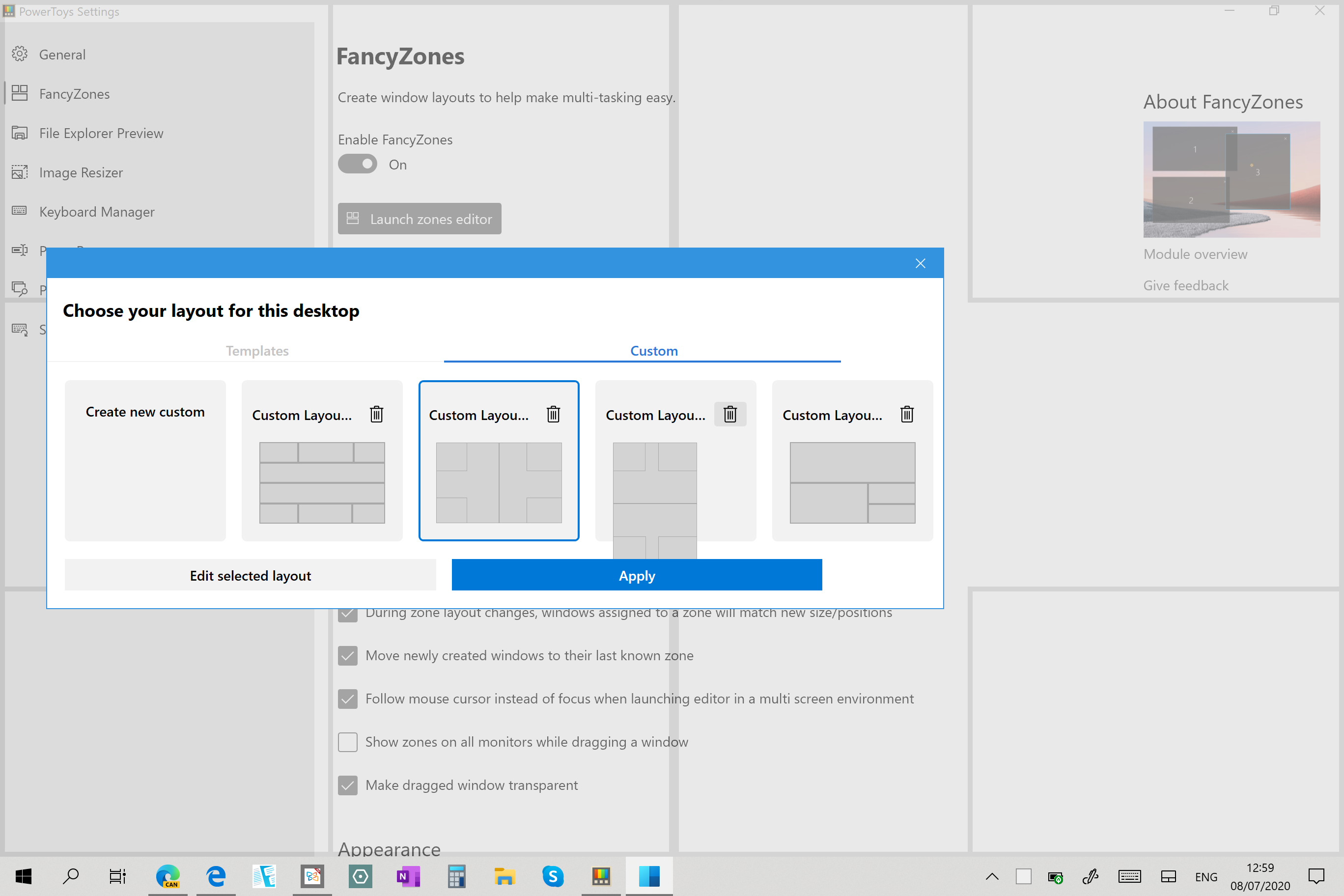
Task: Click the highlighted trash icon on third layout
Action: pos(729,414)
